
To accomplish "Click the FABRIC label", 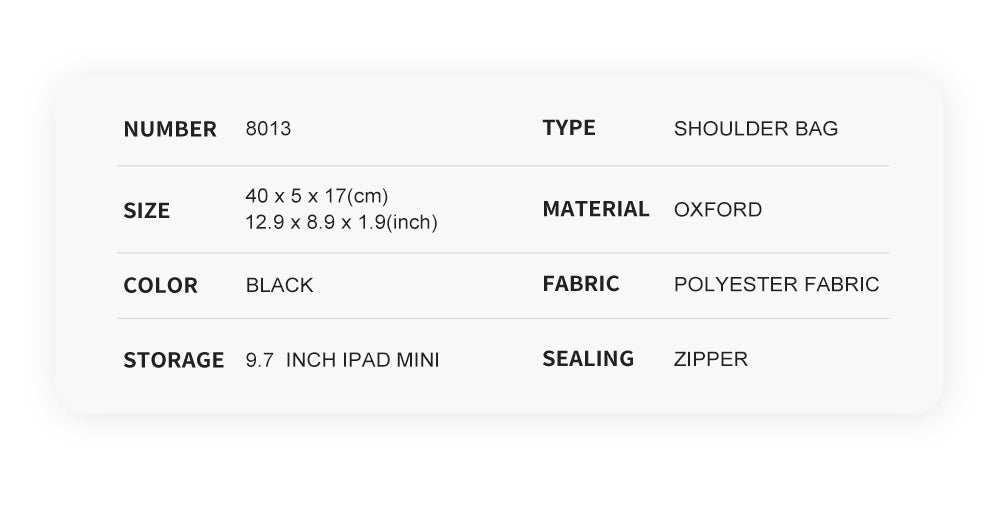I will coord(581,283).
